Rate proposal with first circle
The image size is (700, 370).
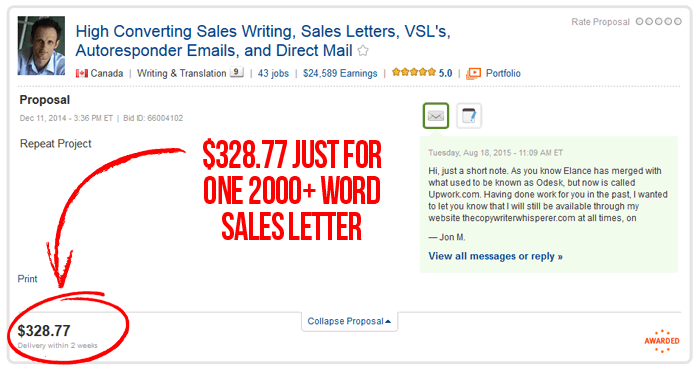(x=639, y=21)
